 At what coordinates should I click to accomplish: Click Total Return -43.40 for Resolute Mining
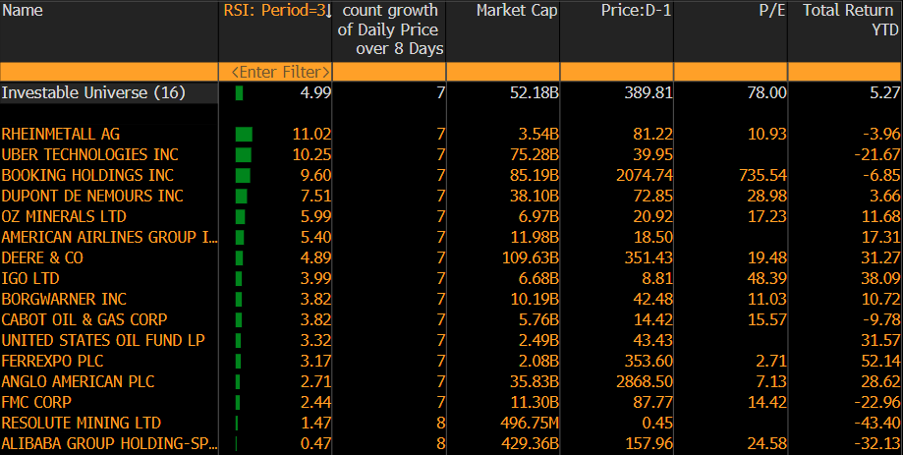[877, 423]
